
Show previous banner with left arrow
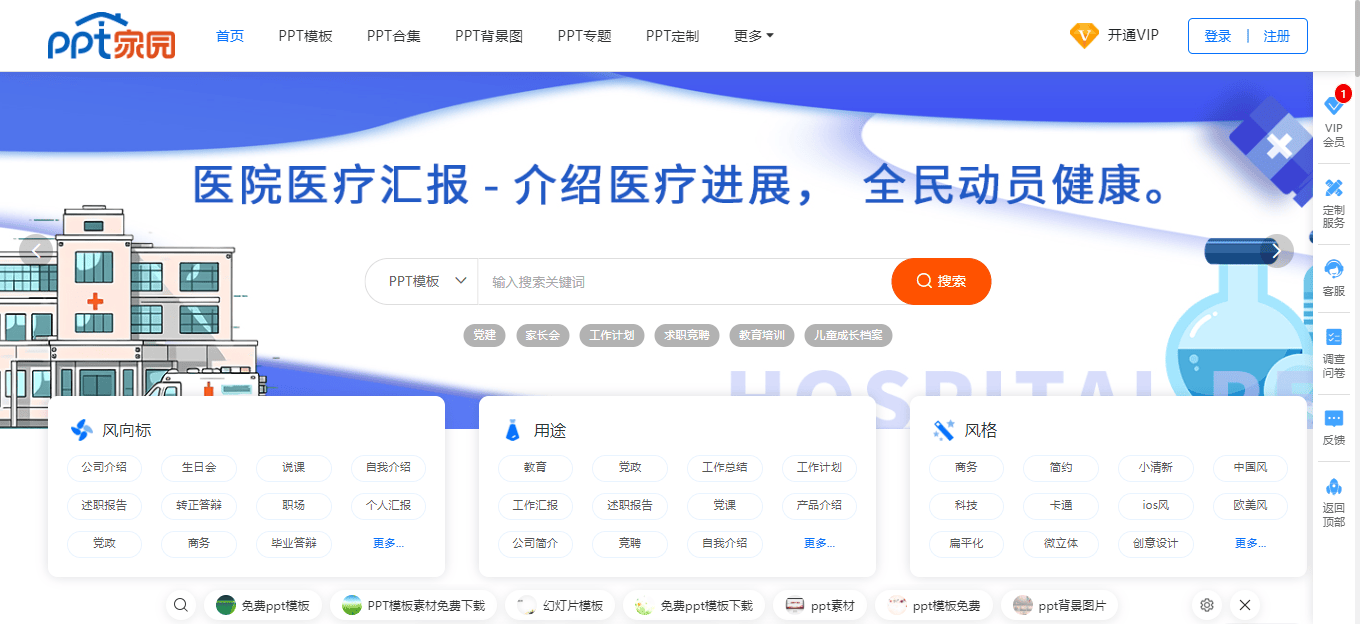point(36,251)
